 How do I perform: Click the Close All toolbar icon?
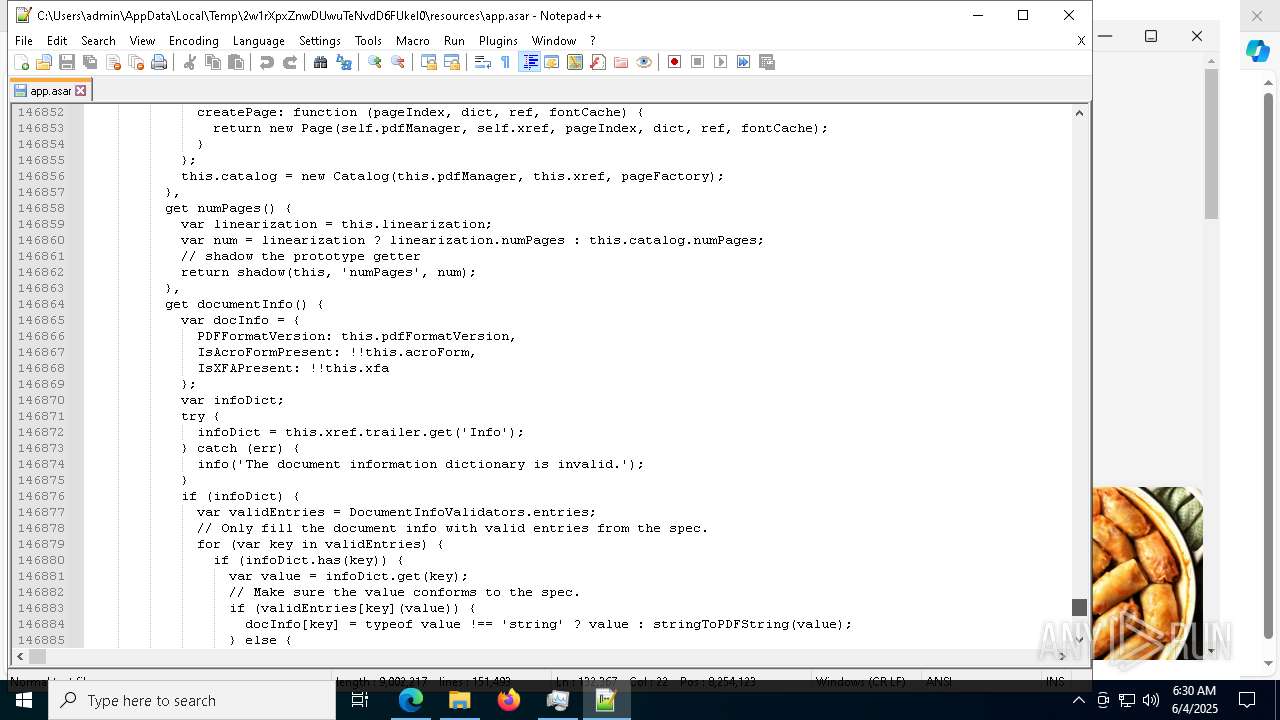point(136,62)
